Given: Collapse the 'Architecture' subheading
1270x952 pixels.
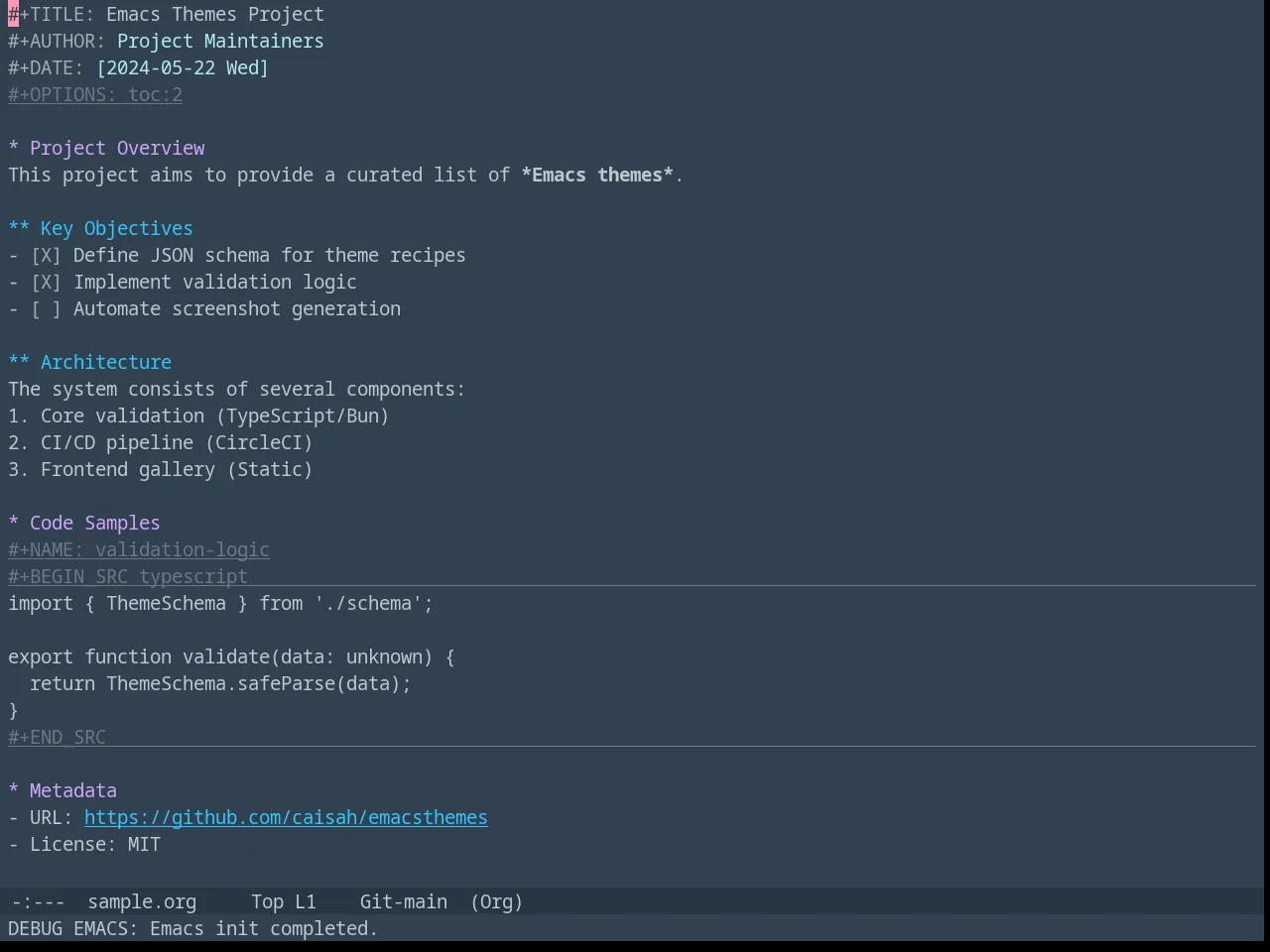Looking at the screenshot, I should coord(19,363).
